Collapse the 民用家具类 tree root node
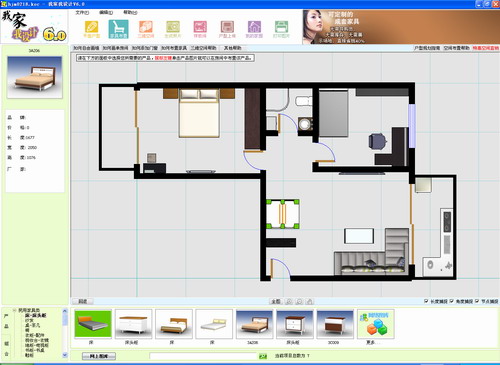 coord(14,310)
